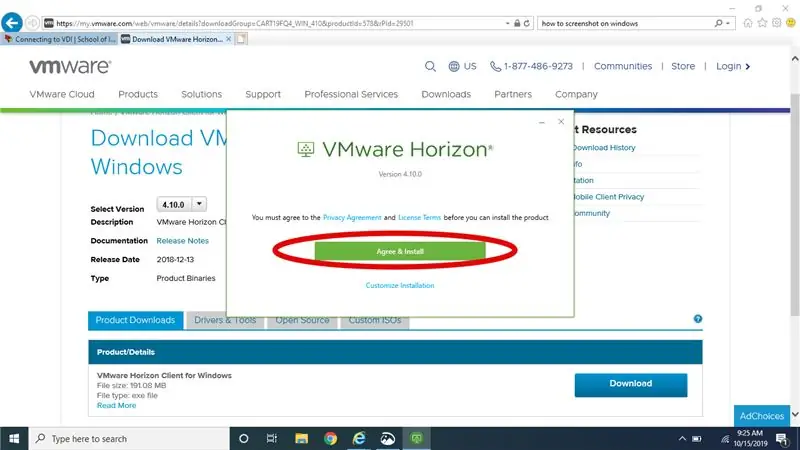Image resolution: width=800 pixels, height=450 pixels.
Task: Open the Downloads menu
Action: (x=446, y=94)
